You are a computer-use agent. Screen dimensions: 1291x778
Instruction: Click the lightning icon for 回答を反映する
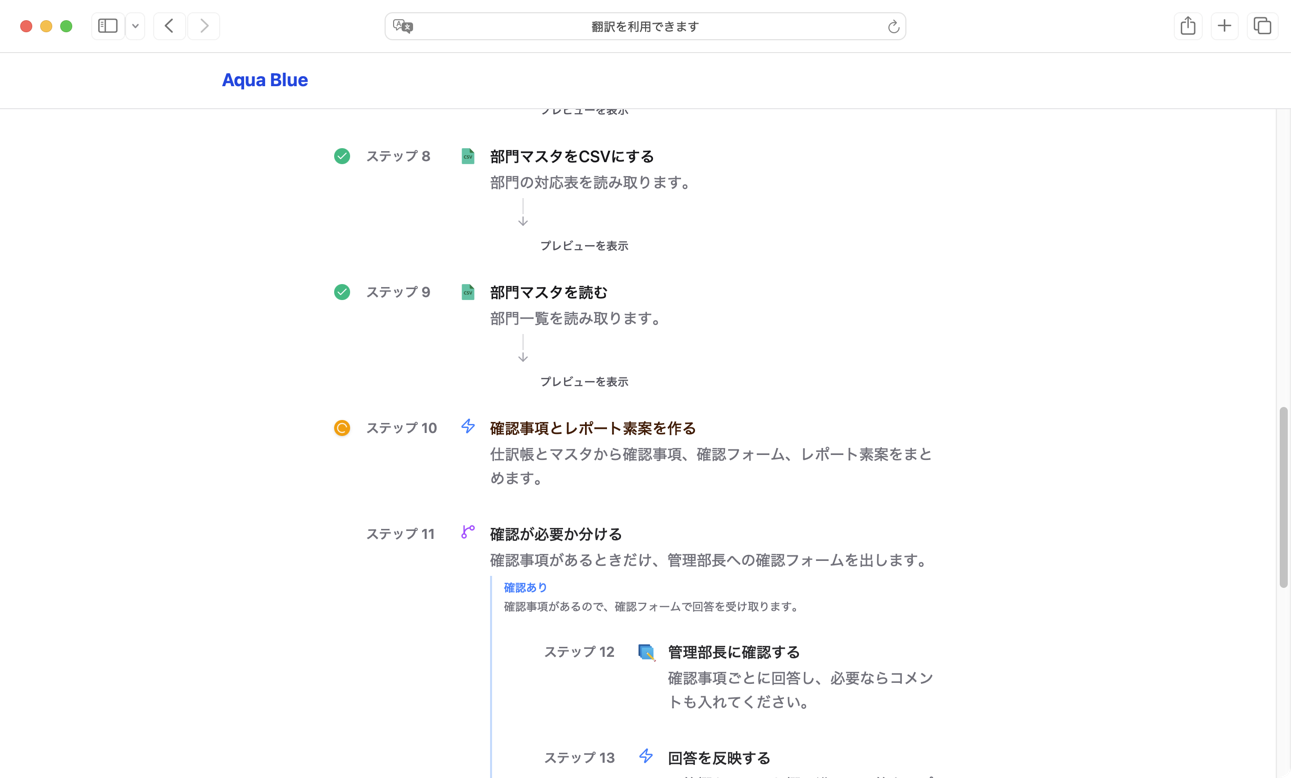(x=646, y=757)
